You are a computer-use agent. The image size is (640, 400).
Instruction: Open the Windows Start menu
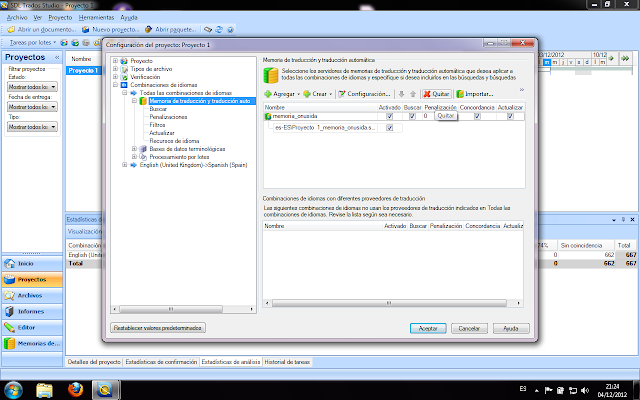tap(13, 390)
